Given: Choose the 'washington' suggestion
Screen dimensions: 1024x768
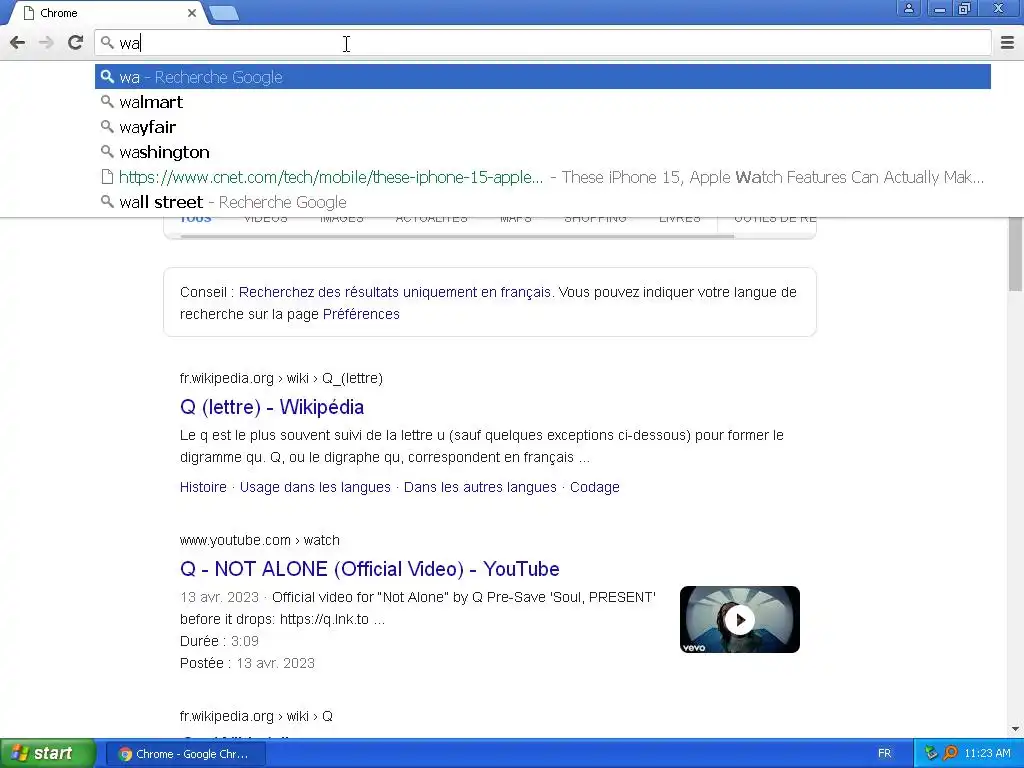Looking at the screenshot, I should click(x=543, y=152).
